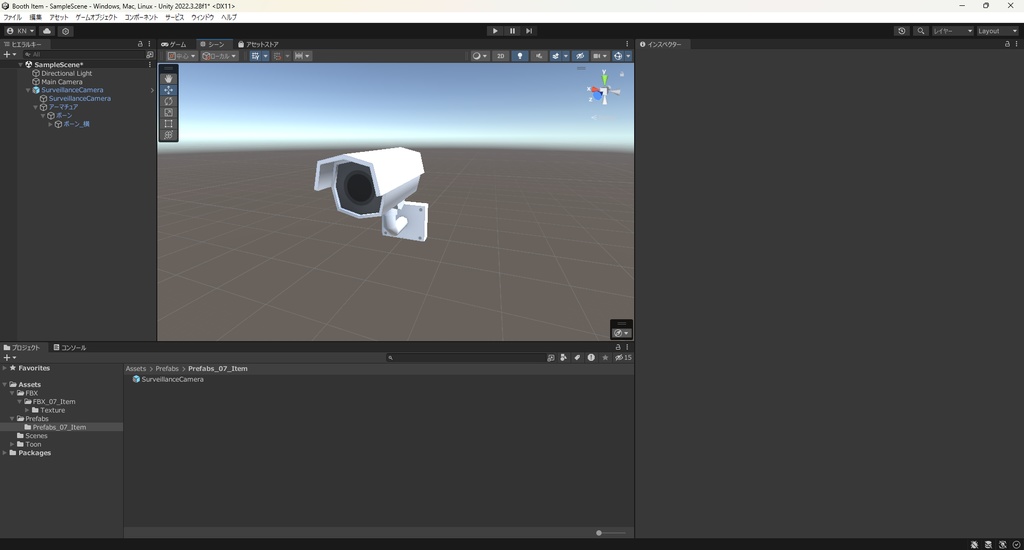Open the ファイル menu
The image size is (1024, 550).
[12, 17]
